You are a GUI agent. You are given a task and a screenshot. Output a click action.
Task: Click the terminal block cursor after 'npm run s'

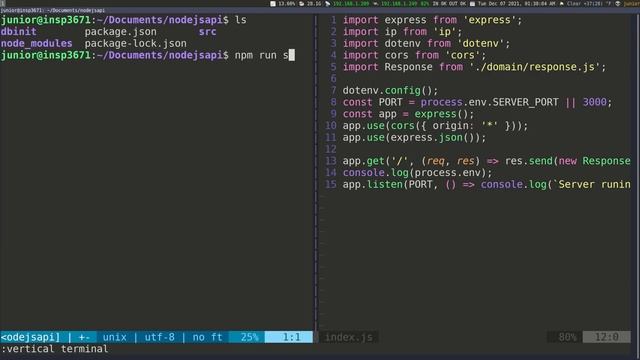[x=291, y=55]
